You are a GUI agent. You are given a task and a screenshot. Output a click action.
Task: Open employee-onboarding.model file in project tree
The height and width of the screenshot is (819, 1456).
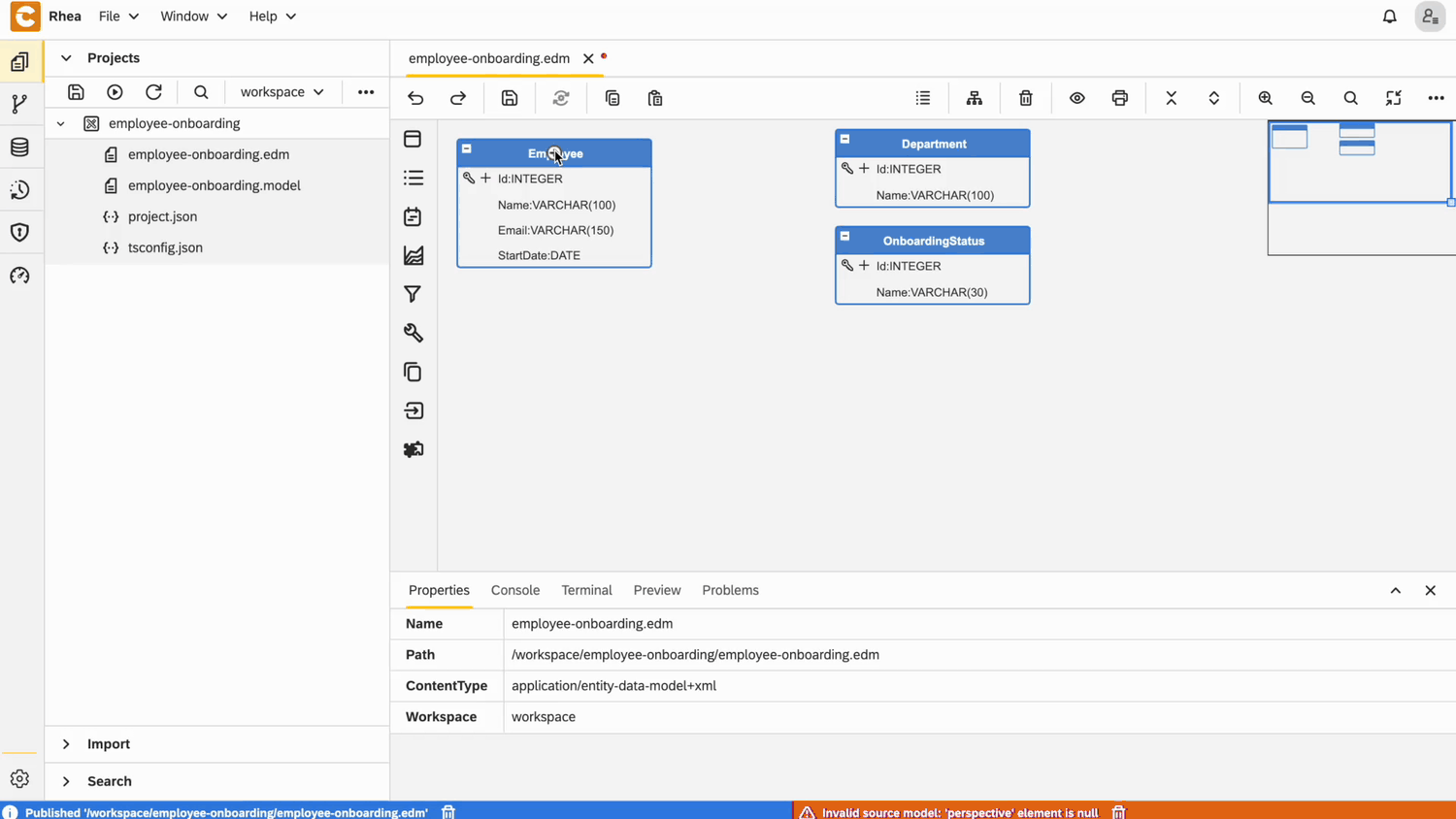pyautogui.click(x=214, y=185)
